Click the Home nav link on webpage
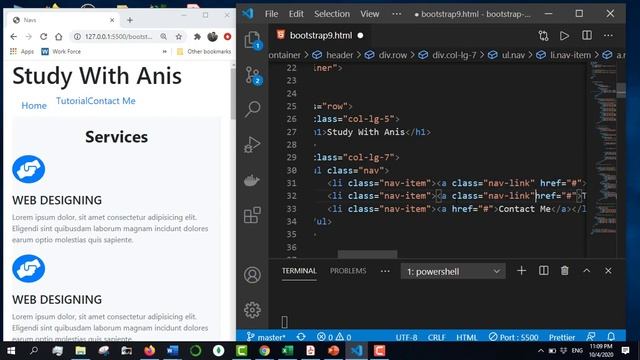The height and width of the screenshot is (360, 640). click(34, 106)
